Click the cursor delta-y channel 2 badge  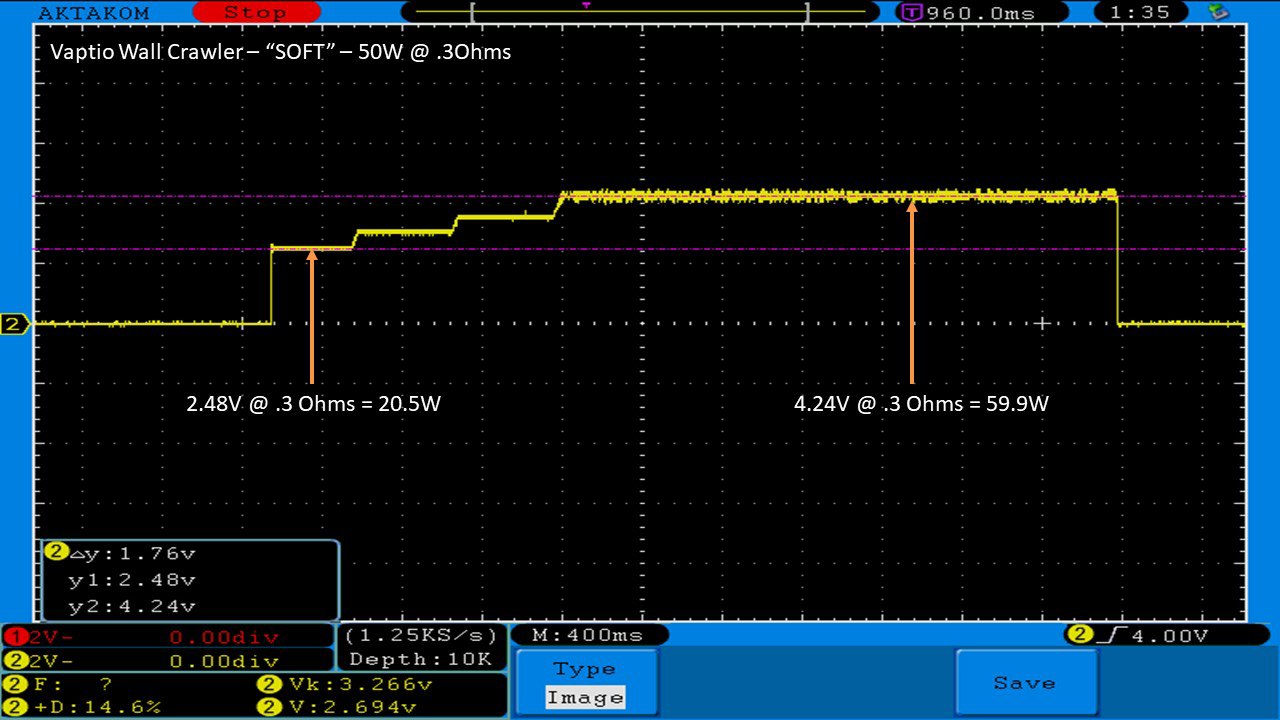(56, 552)
